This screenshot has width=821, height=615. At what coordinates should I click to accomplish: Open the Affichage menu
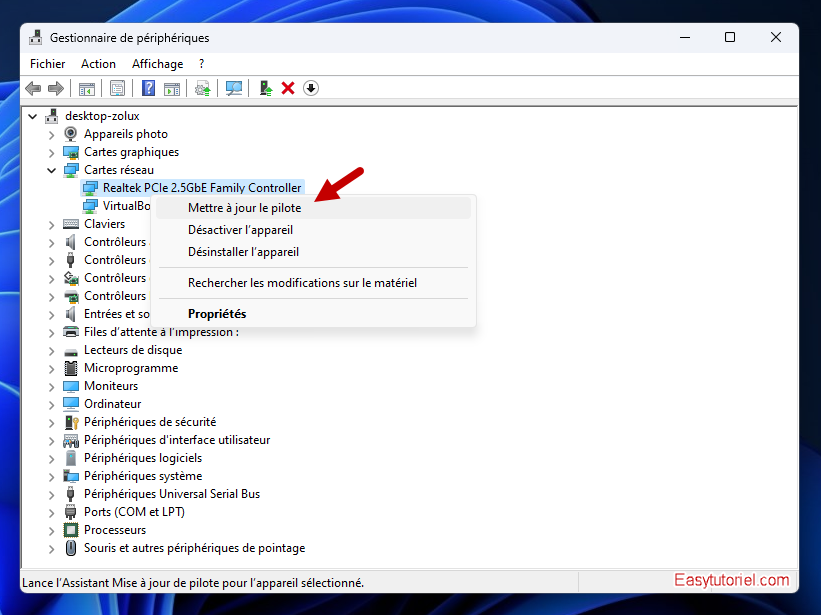(x=158, y=64)
